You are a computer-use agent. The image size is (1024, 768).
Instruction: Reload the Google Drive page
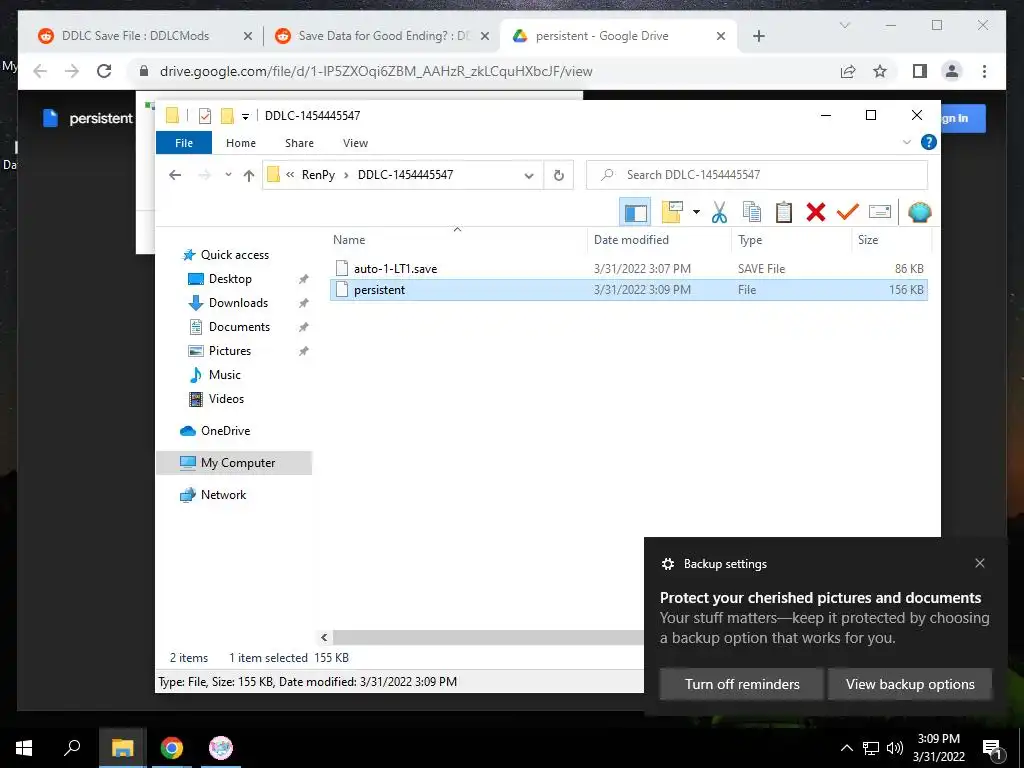[x=104, y=71]
